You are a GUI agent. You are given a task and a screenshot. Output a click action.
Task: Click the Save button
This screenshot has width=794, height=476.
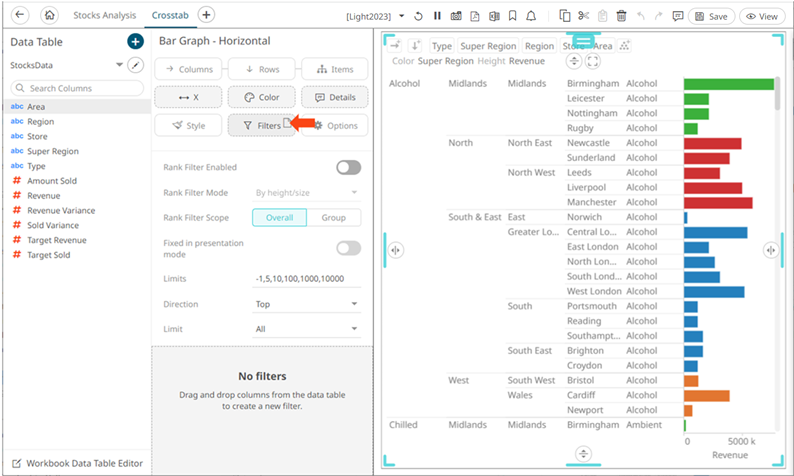710,17
